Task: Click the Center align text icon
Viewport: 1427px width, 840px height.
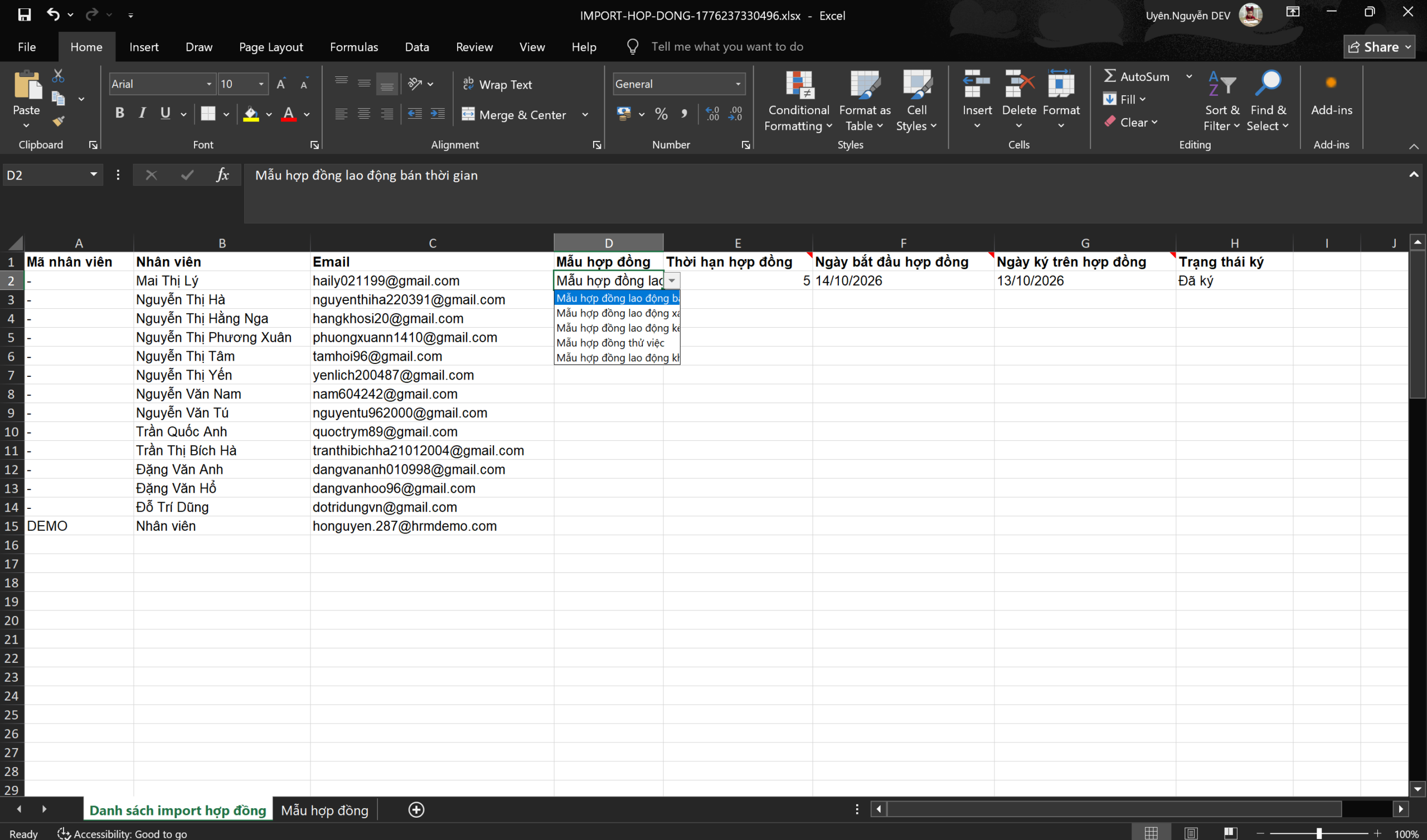Action: (x=364, y=114)
